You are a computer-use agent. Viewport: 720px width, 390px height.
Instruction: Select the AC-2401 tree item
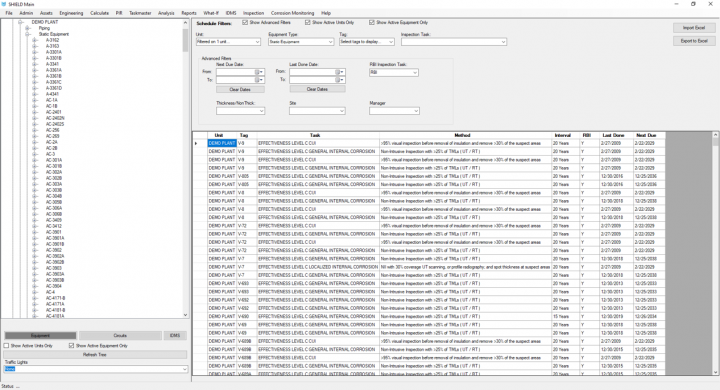[53, 112]
